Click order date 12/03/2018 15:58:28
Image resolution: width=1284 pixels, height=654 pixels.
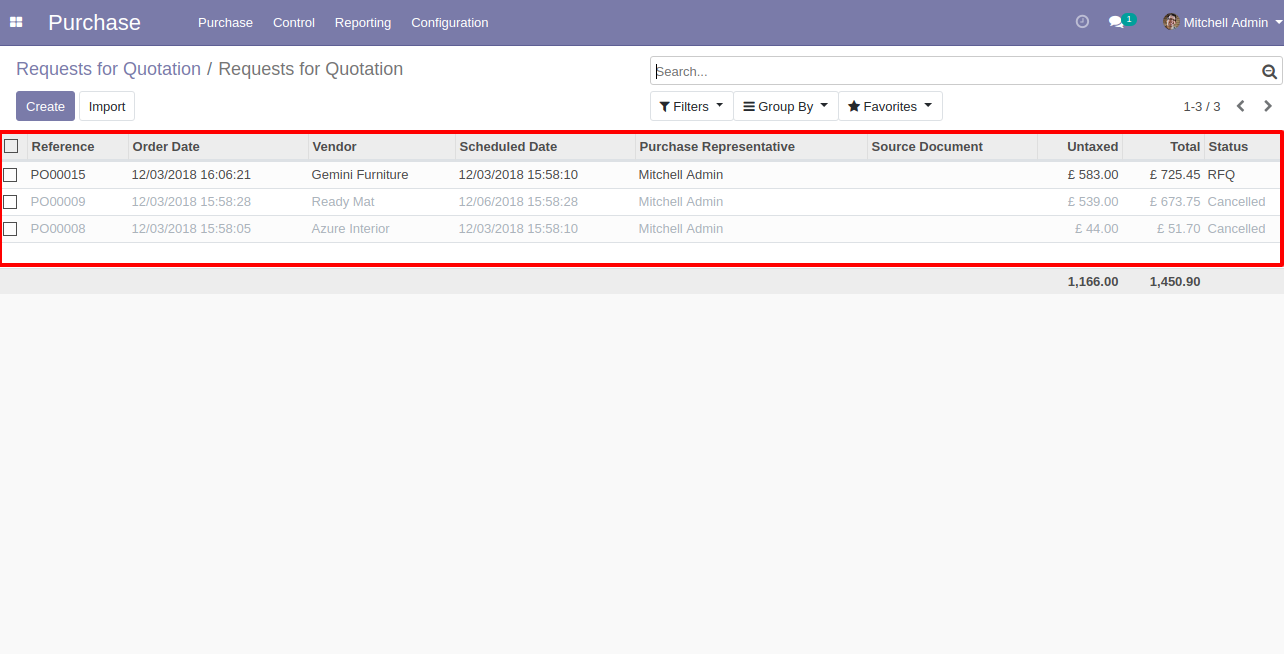pos(191,202)
